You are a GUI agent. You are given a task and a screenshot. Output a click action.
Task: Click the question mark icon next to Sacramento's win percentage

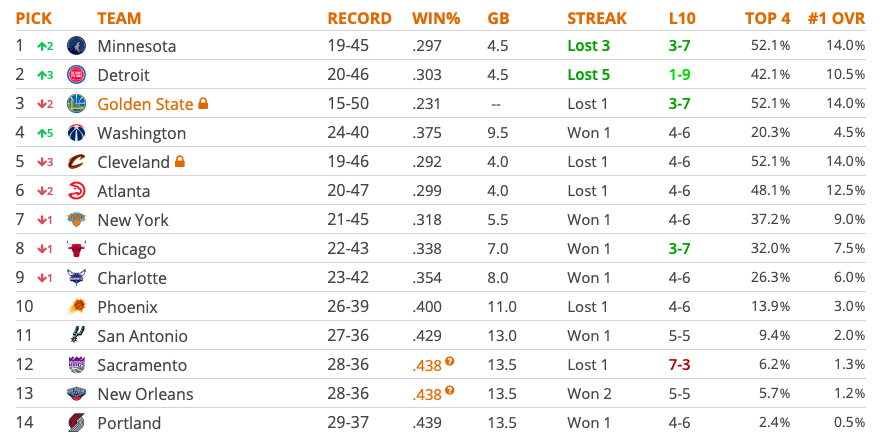[x=450, y=361]
